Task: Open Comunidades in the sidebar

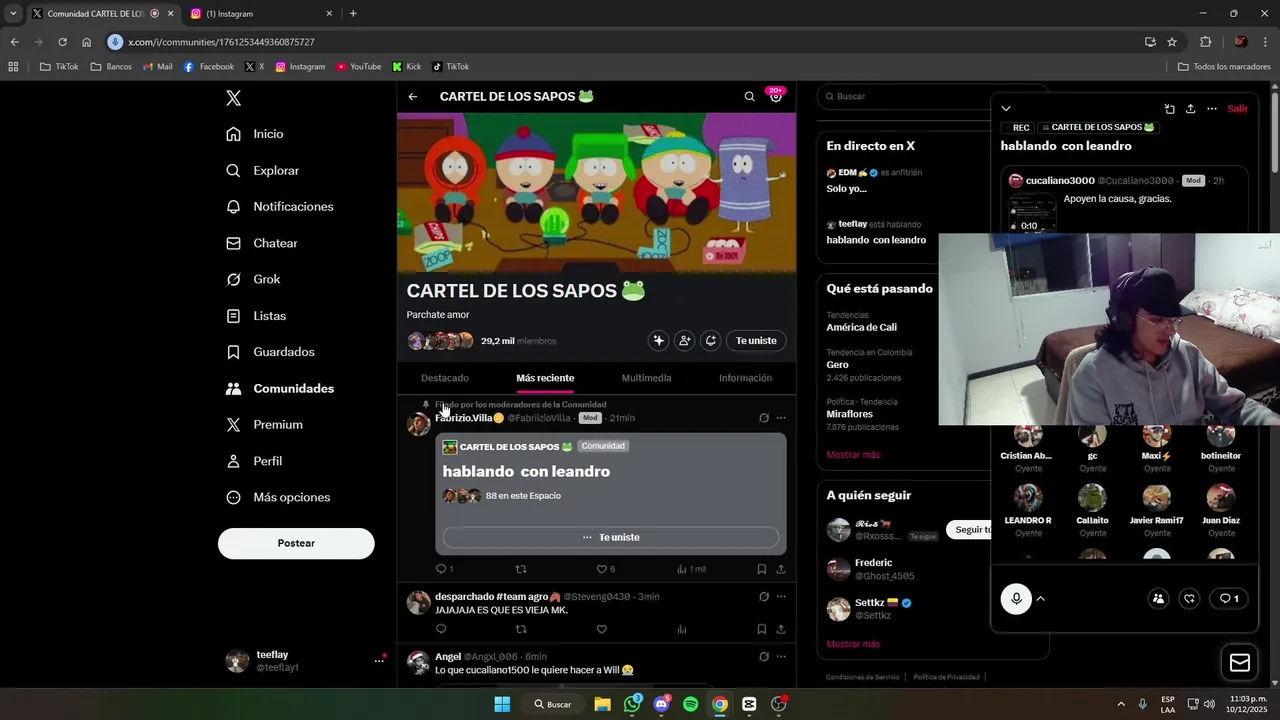Action: 280,389
